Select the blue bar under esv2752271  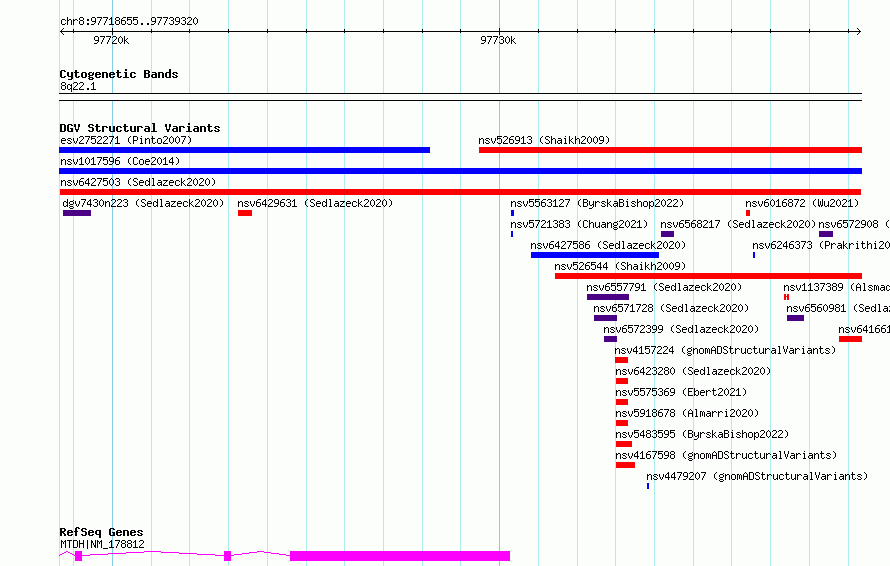tap(245, 150)
